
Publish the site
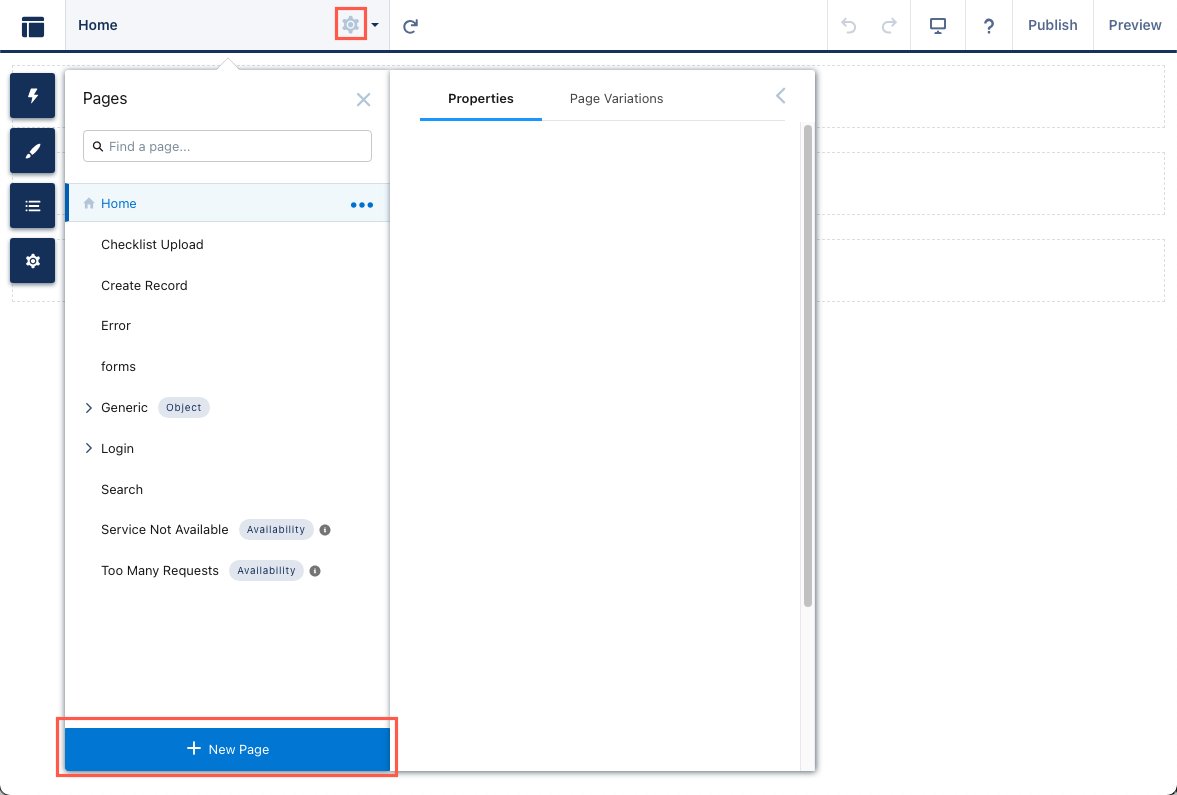[1052, 26]
